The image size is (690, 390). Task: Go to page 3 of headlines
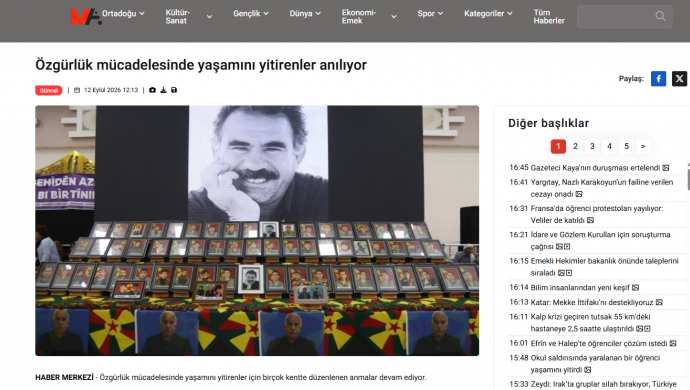point(592,146)
